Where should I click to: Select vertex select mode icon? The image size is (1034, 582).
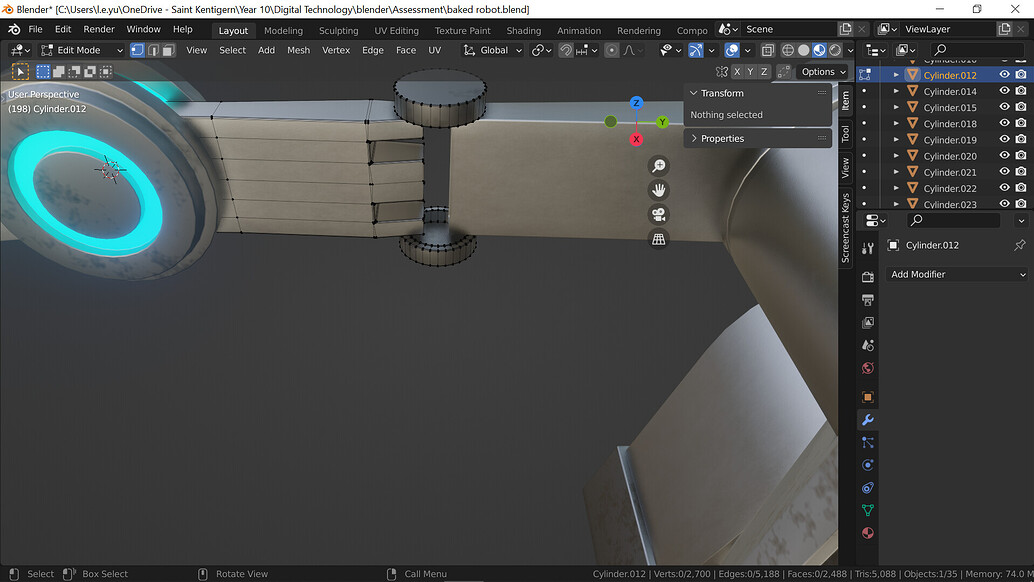137,50
